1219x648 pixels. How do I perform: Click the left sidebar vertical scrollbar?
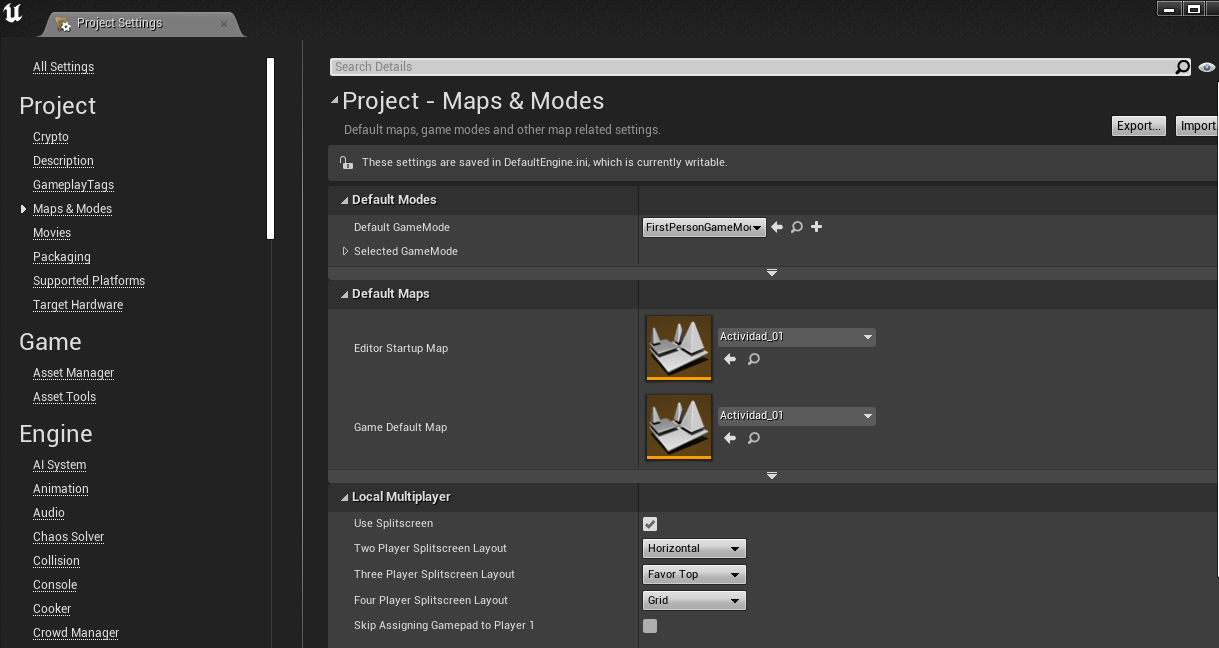click(270, 148)
